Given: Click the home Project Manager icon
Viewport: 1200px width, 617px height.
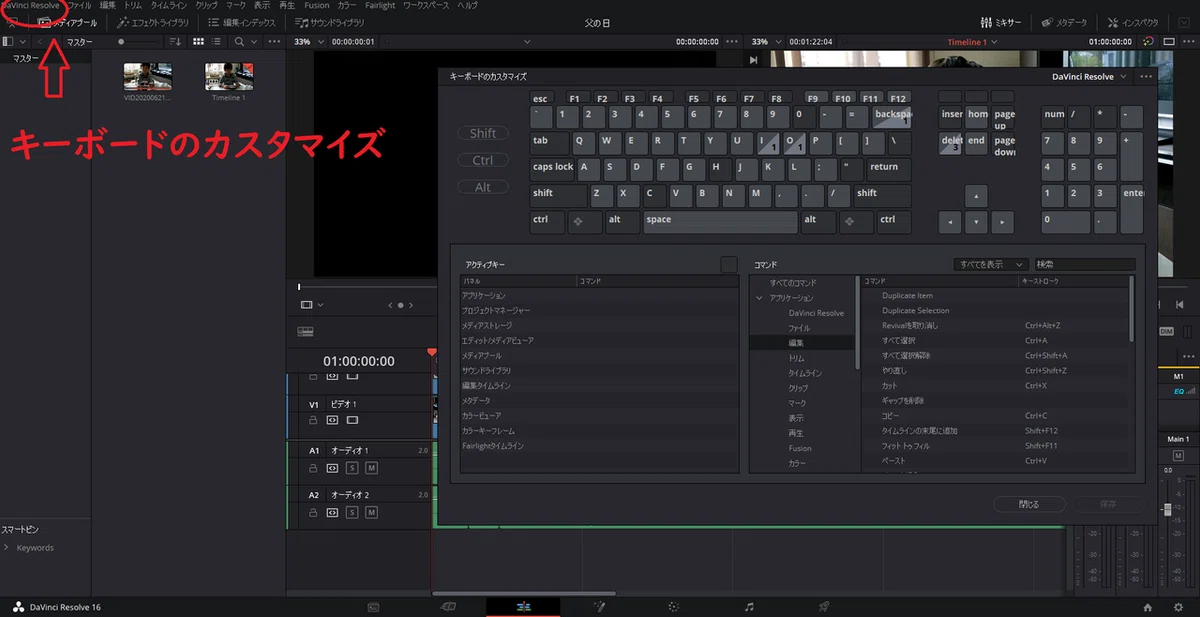Looking at the screenshot, I should [x=1148, y=606].
